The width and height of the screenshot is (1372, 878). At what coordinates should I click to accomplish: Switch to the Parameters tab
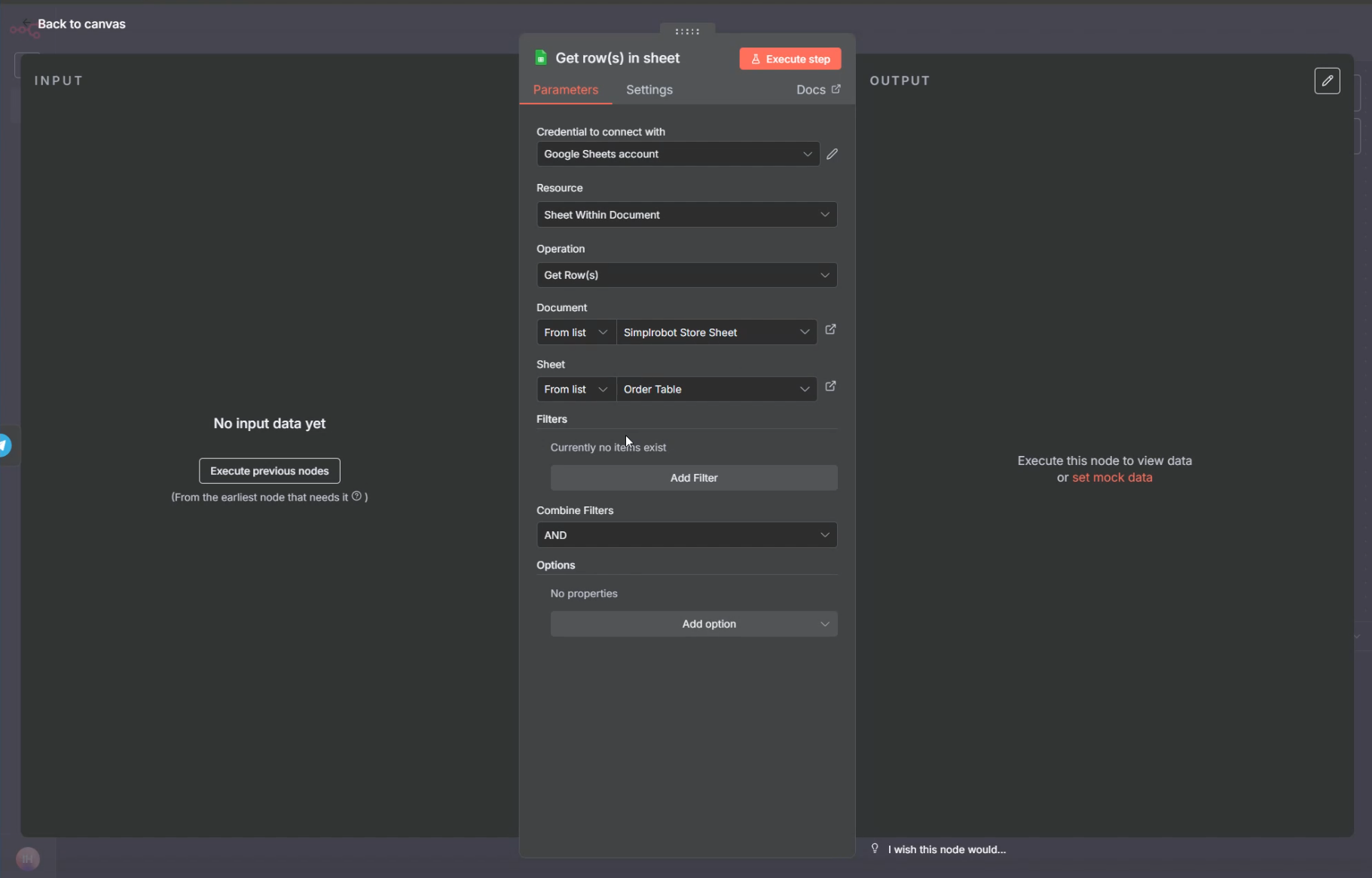pos(565,90)
